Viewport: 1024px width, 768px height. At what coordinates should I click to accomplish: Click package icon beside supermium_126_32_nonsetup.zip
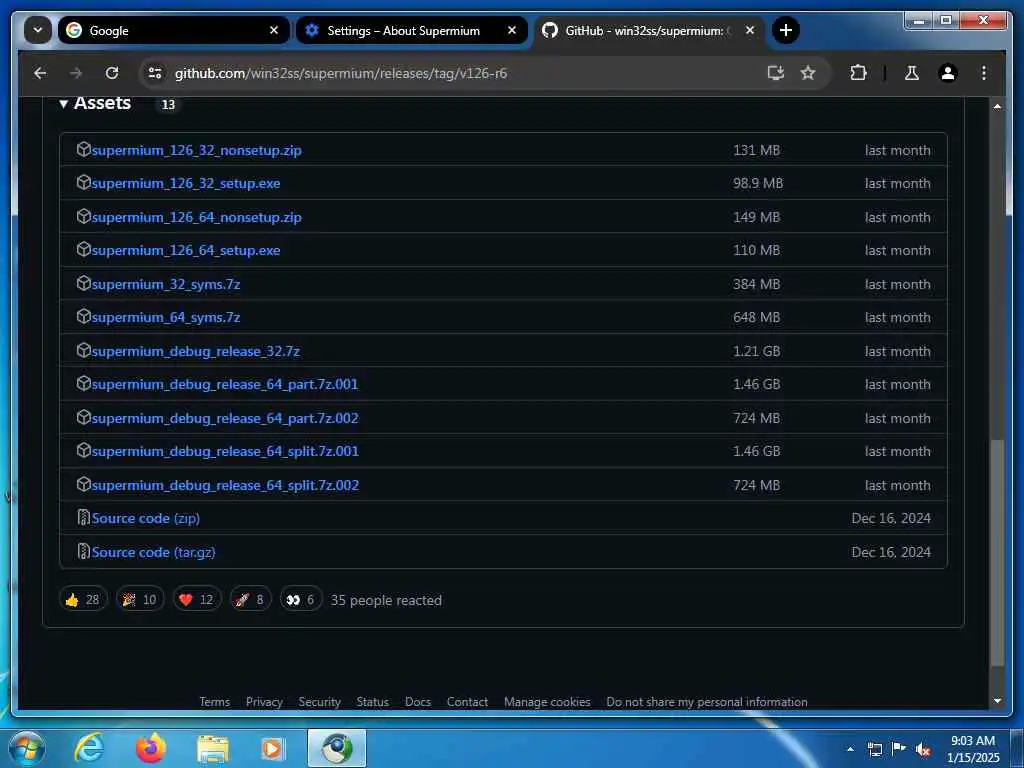point(84,150)
